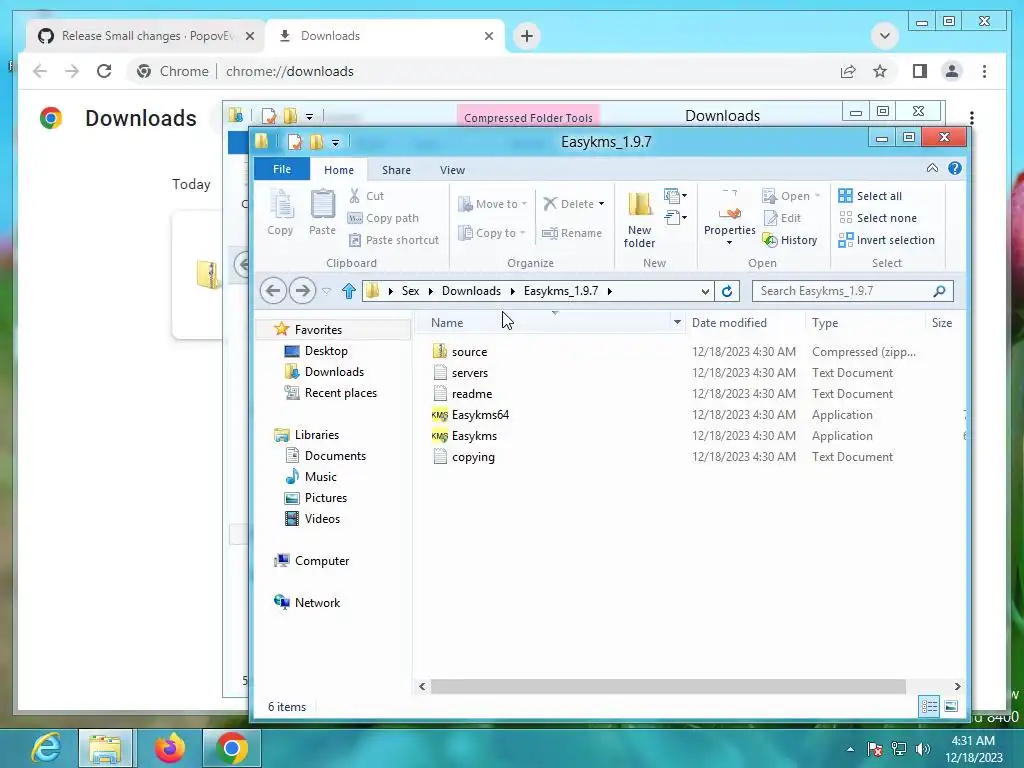
Task: Open address bar history dropdown
Action: [x=705, y=291]
